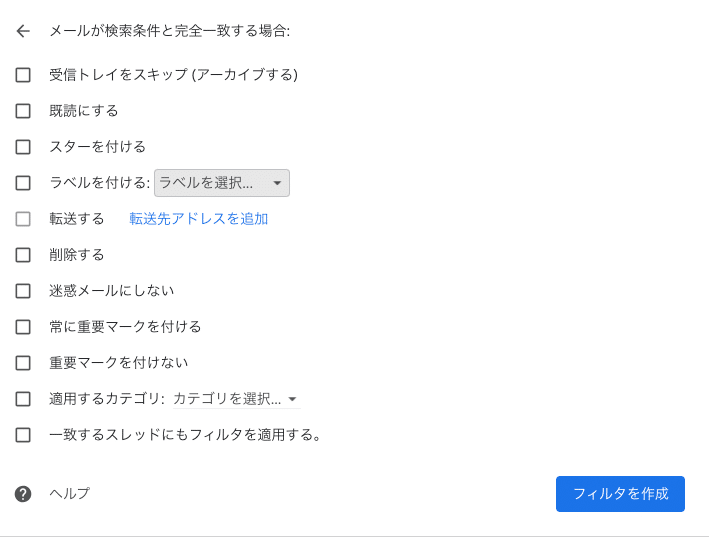Screen dimensions: 709x537
Task: Open the ラベルを選択 dropdown
Action: click(222, 183)
